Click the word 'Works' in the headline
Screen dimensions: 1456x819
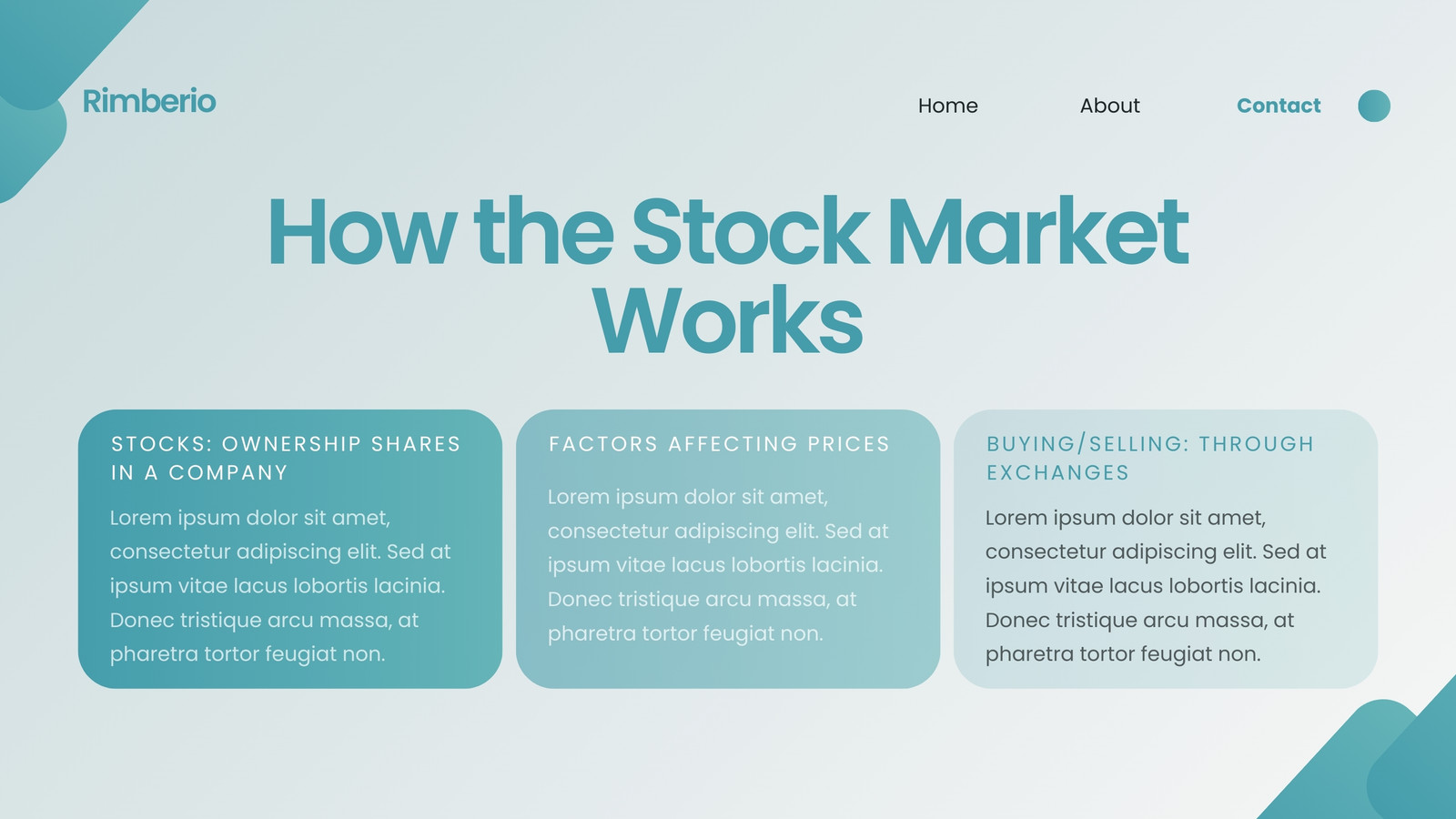click(727, 320)
